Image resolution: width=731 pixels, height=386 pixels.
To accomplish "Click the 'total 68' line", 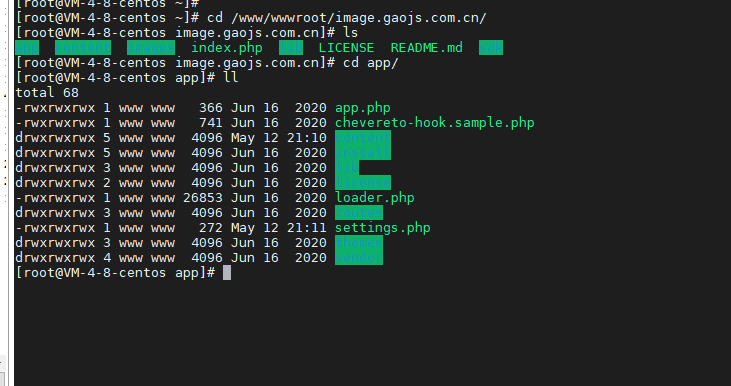I will pyautogui.click(x=47, y=93).
